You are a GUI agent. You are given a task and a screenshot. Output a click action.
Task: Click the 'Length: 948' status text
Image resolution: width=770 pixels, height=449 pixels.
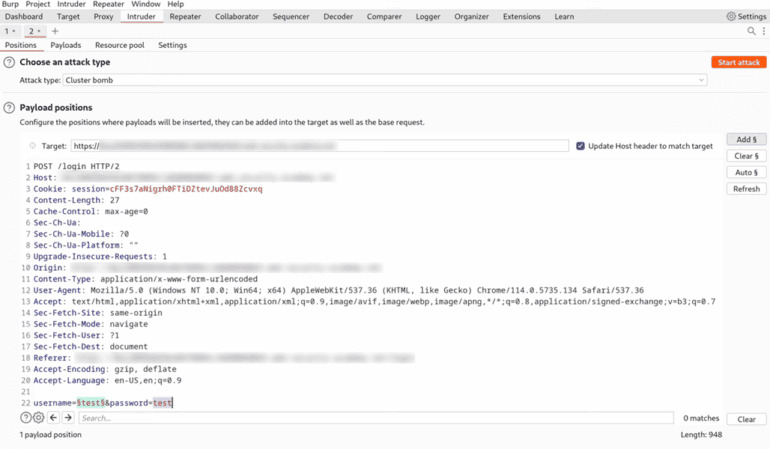[x=701, y=435]
